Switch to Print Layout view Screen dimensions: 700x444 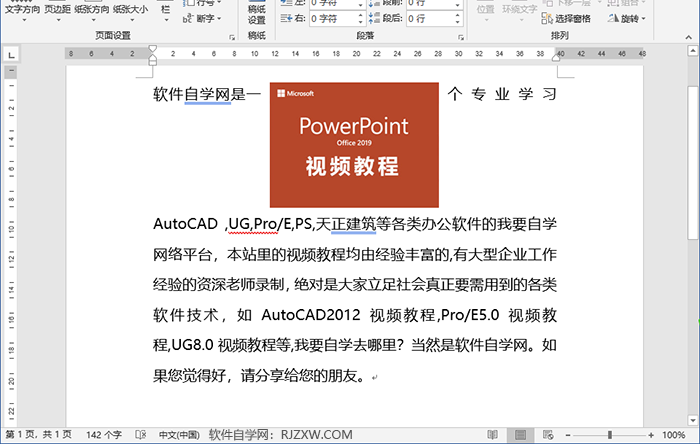pyautogui.click(x=520, y=435)
